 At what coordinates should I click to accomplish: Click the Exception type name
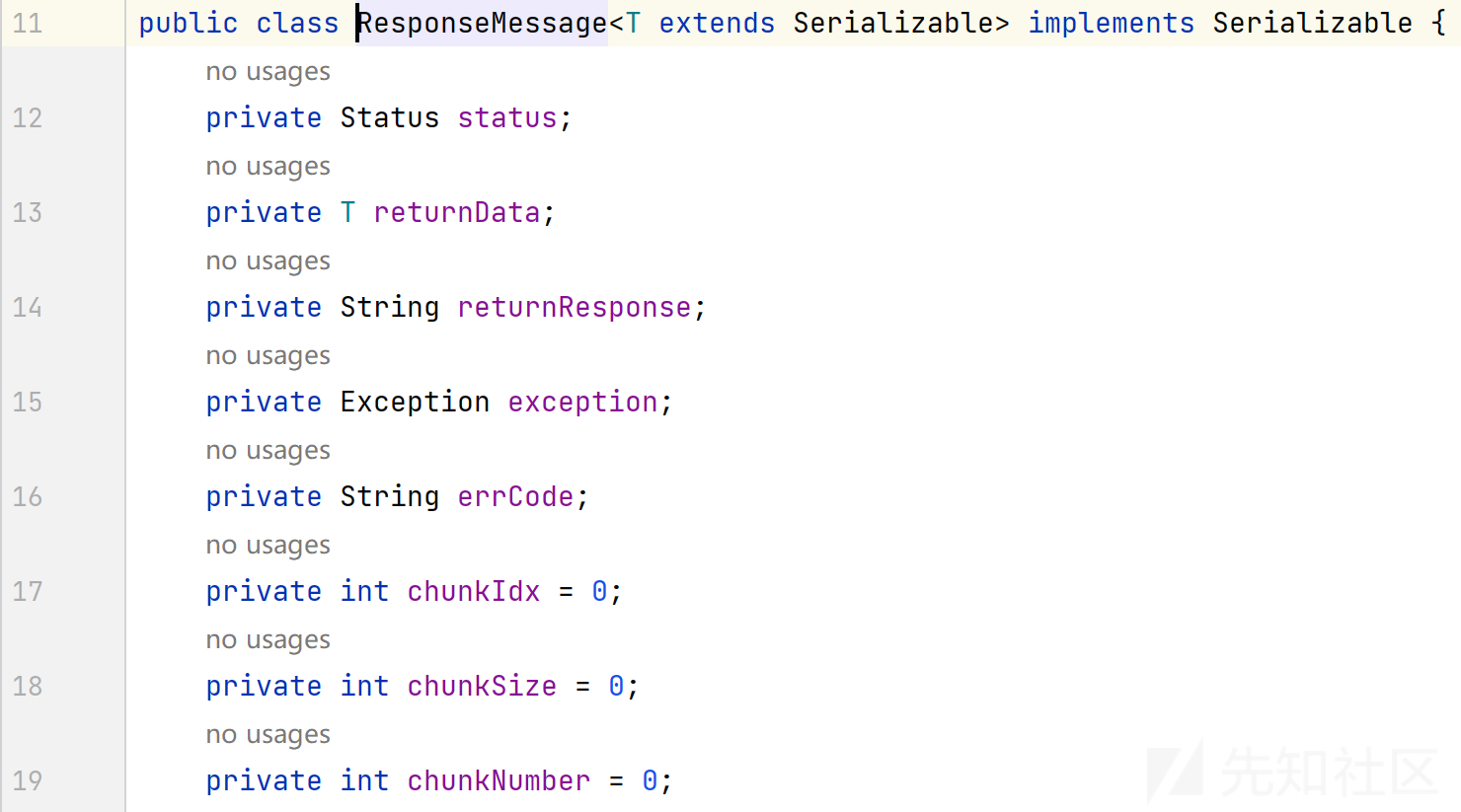tap(415, 403)
